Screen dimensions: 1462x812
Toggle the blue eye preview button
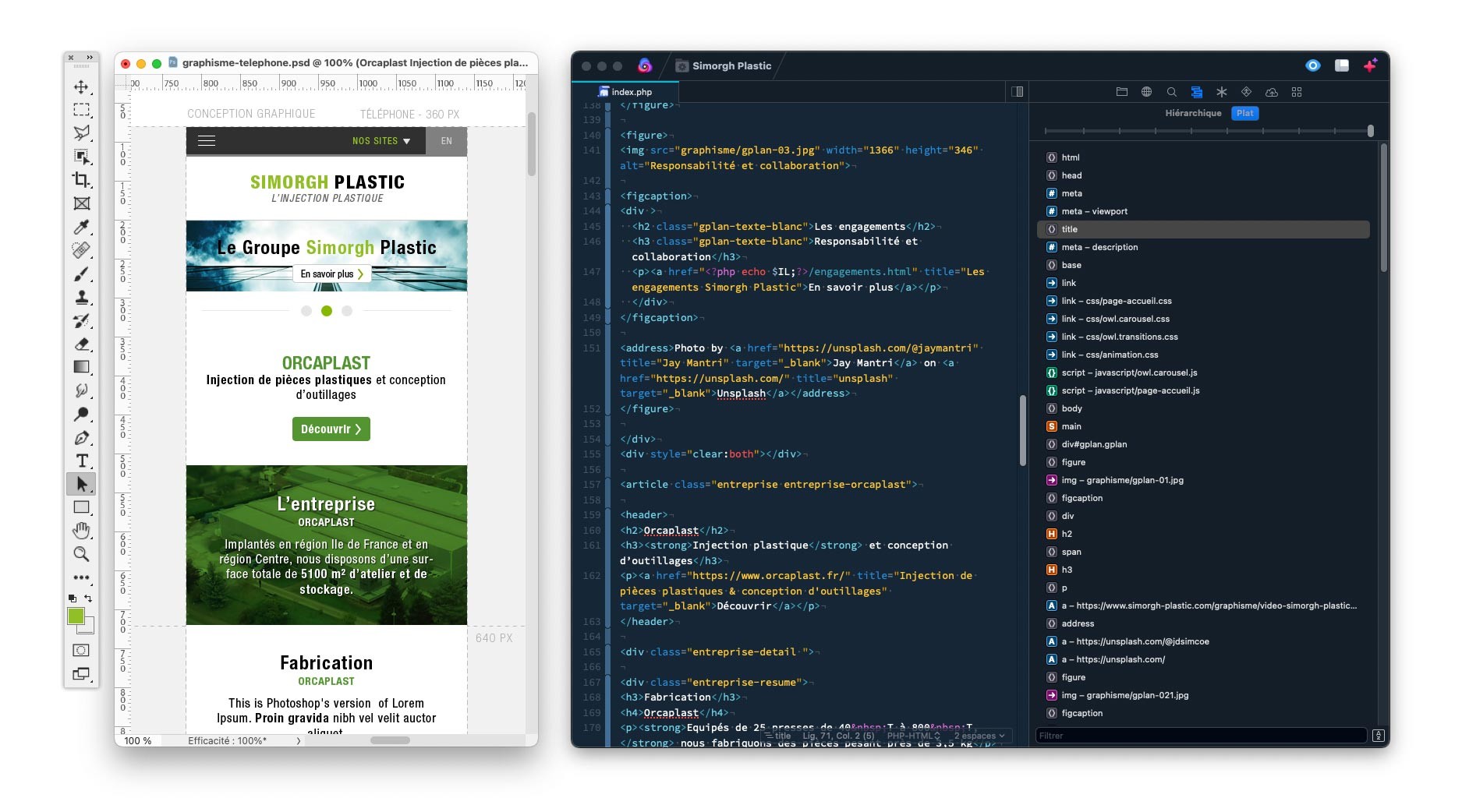[x=1313, y=65]
